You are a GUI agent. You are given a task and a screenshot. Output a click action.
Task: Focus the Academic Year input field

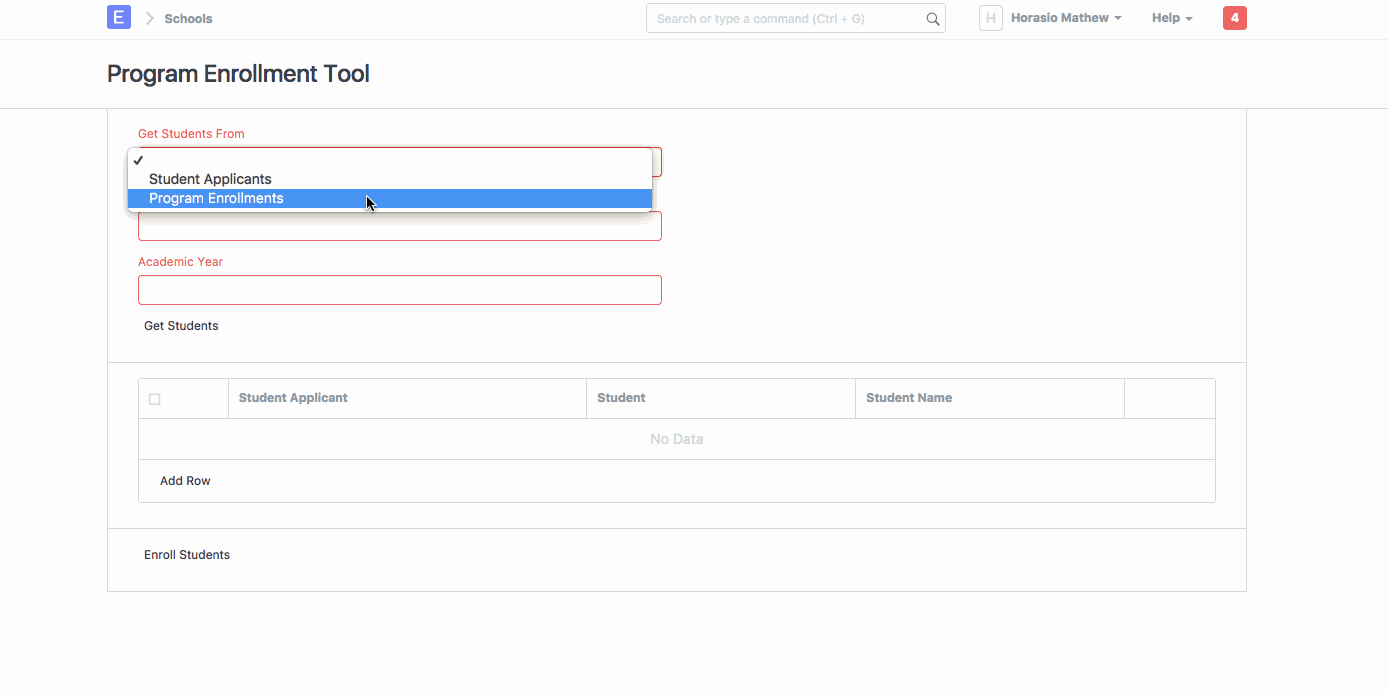[x=399, y=290]
